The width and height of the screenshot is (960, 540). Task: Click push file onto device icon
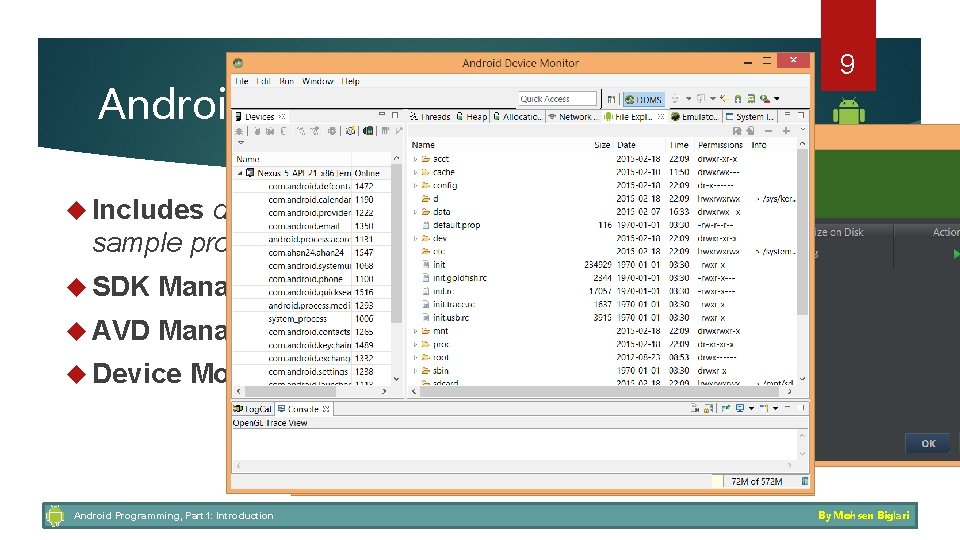tap(750, 131)
